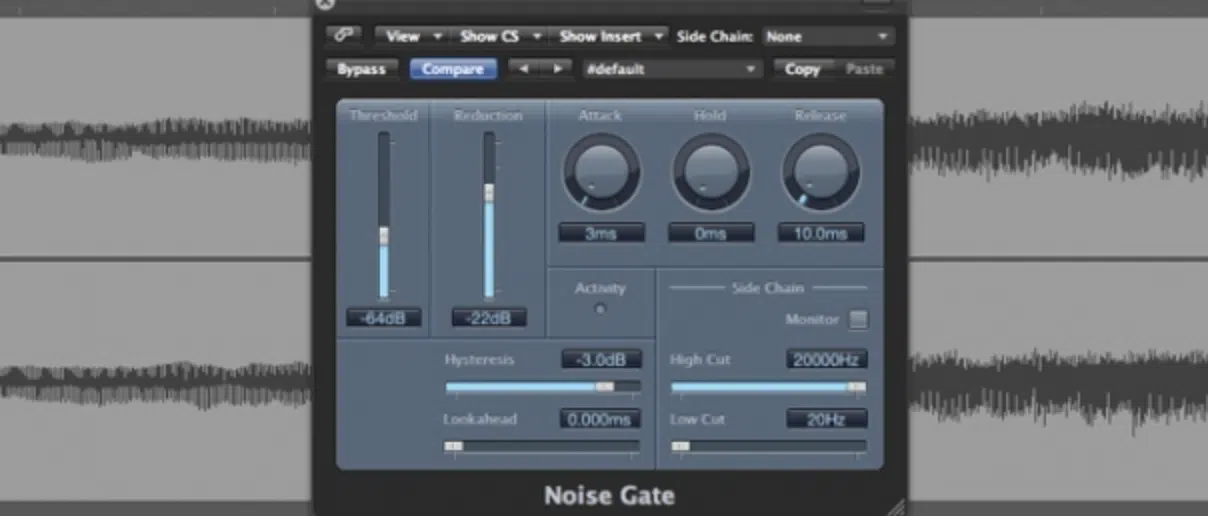Click the 10.0ms Release value field
Image resolution: width=1208 pixels, height=516 pixels.
click(x=820, y=233)
